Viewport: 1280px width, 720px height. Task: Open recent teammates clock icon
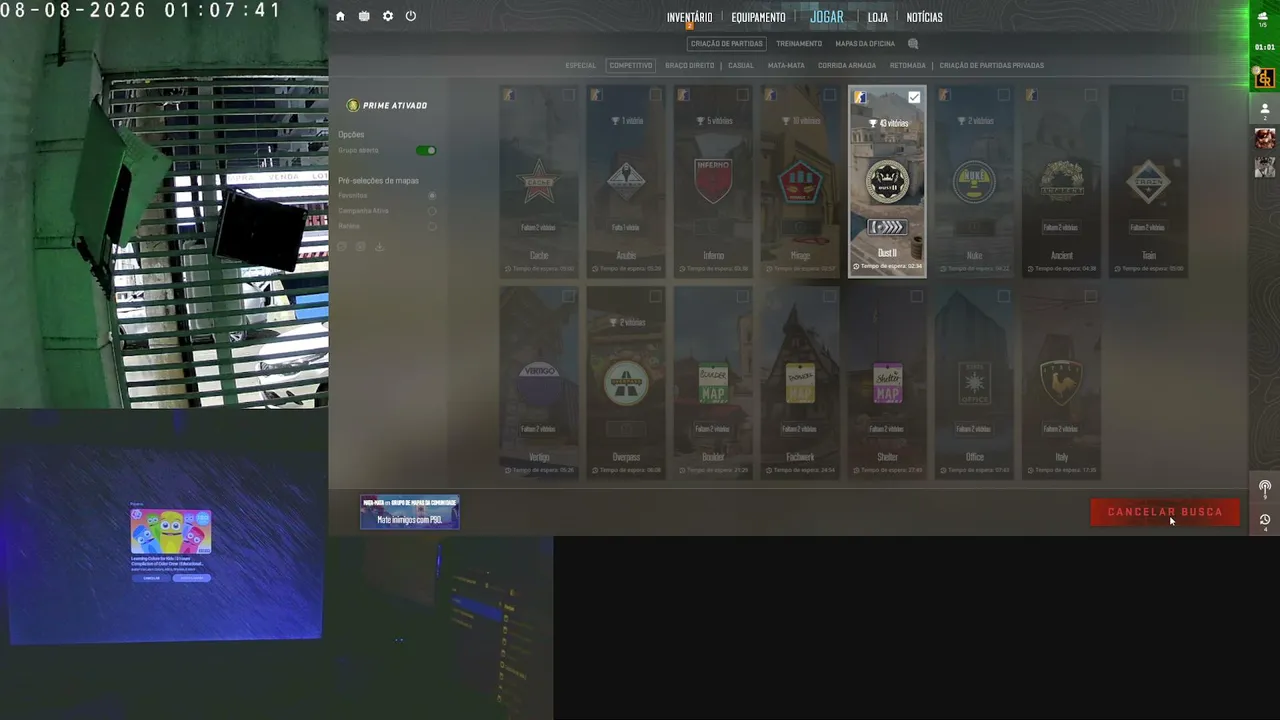(x=1265, y=520)
